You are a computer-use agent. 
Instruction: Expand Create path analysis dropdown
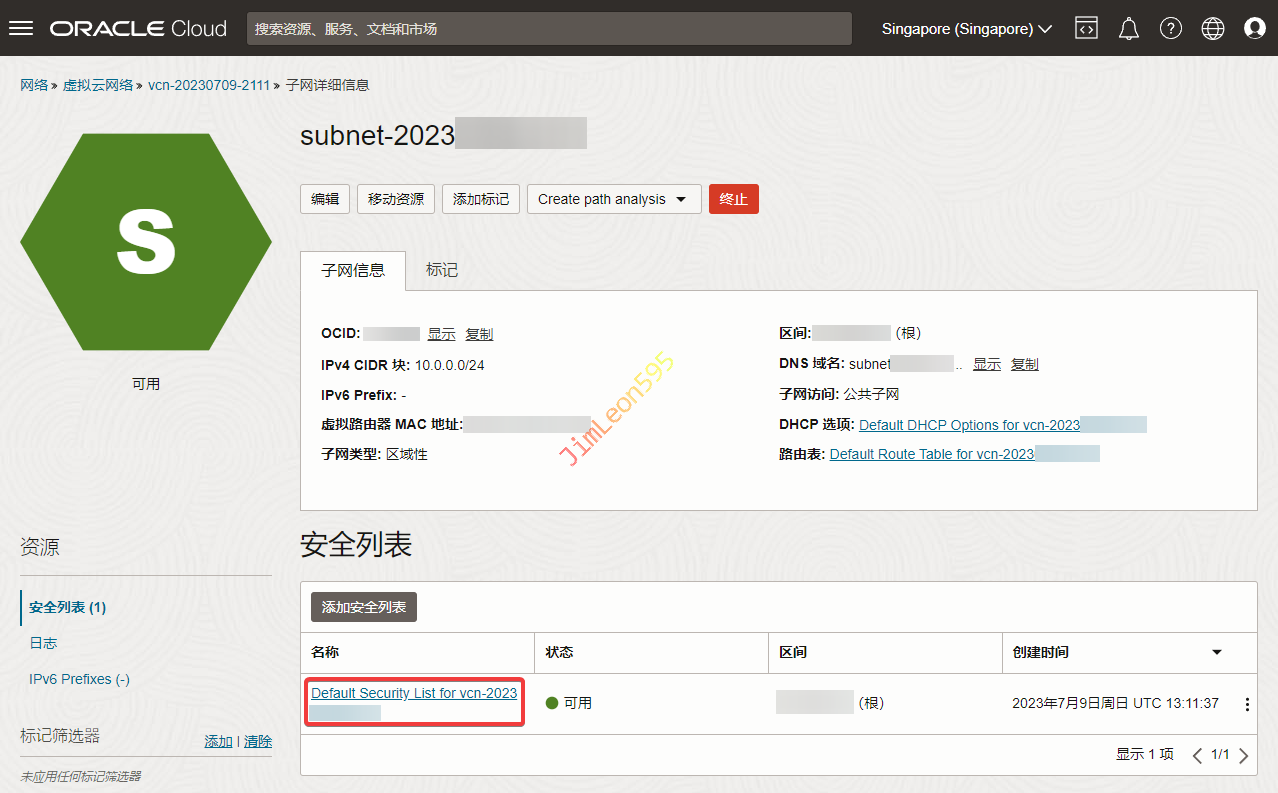(613, 199)
